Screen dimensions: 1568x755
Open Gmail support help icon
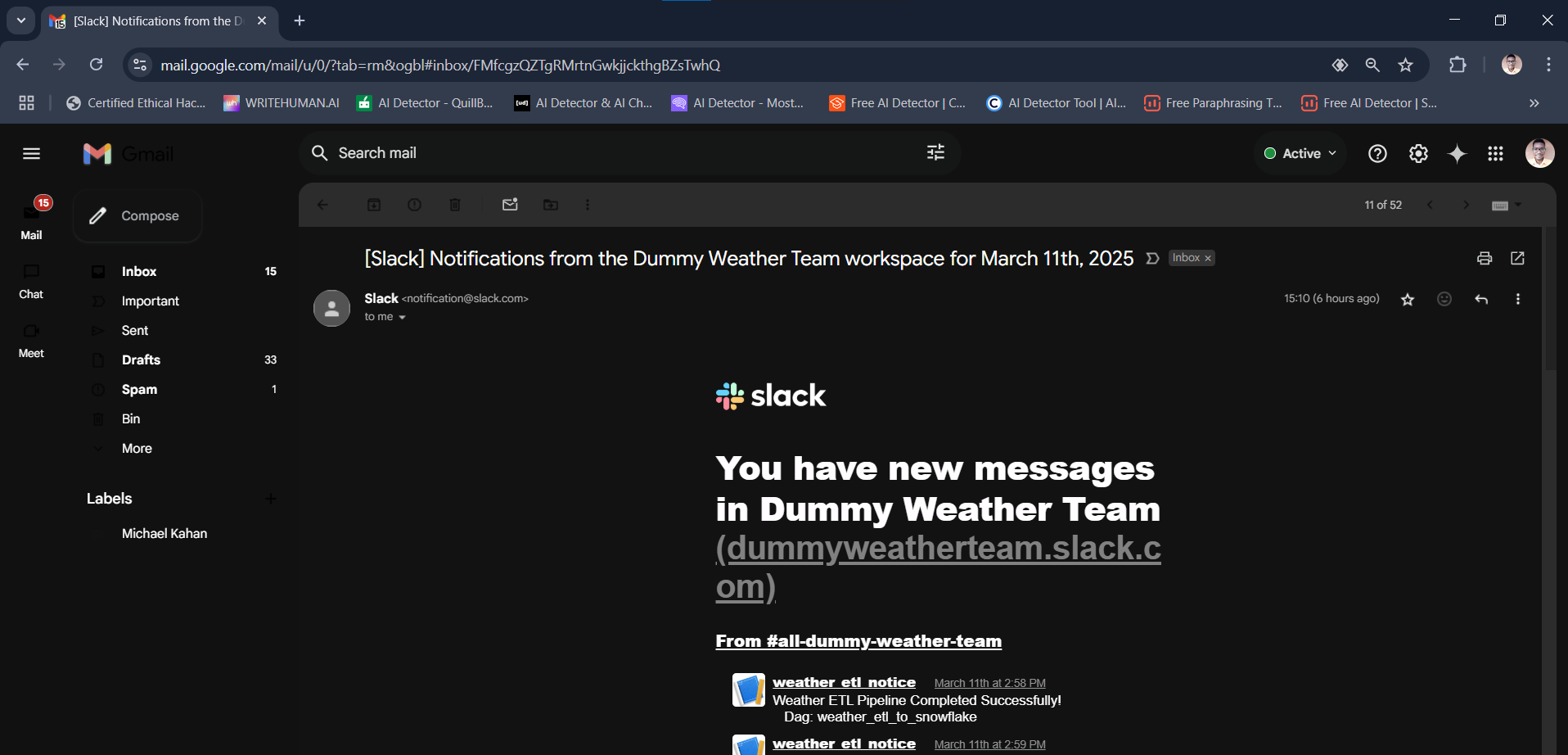click(1377, 153)
